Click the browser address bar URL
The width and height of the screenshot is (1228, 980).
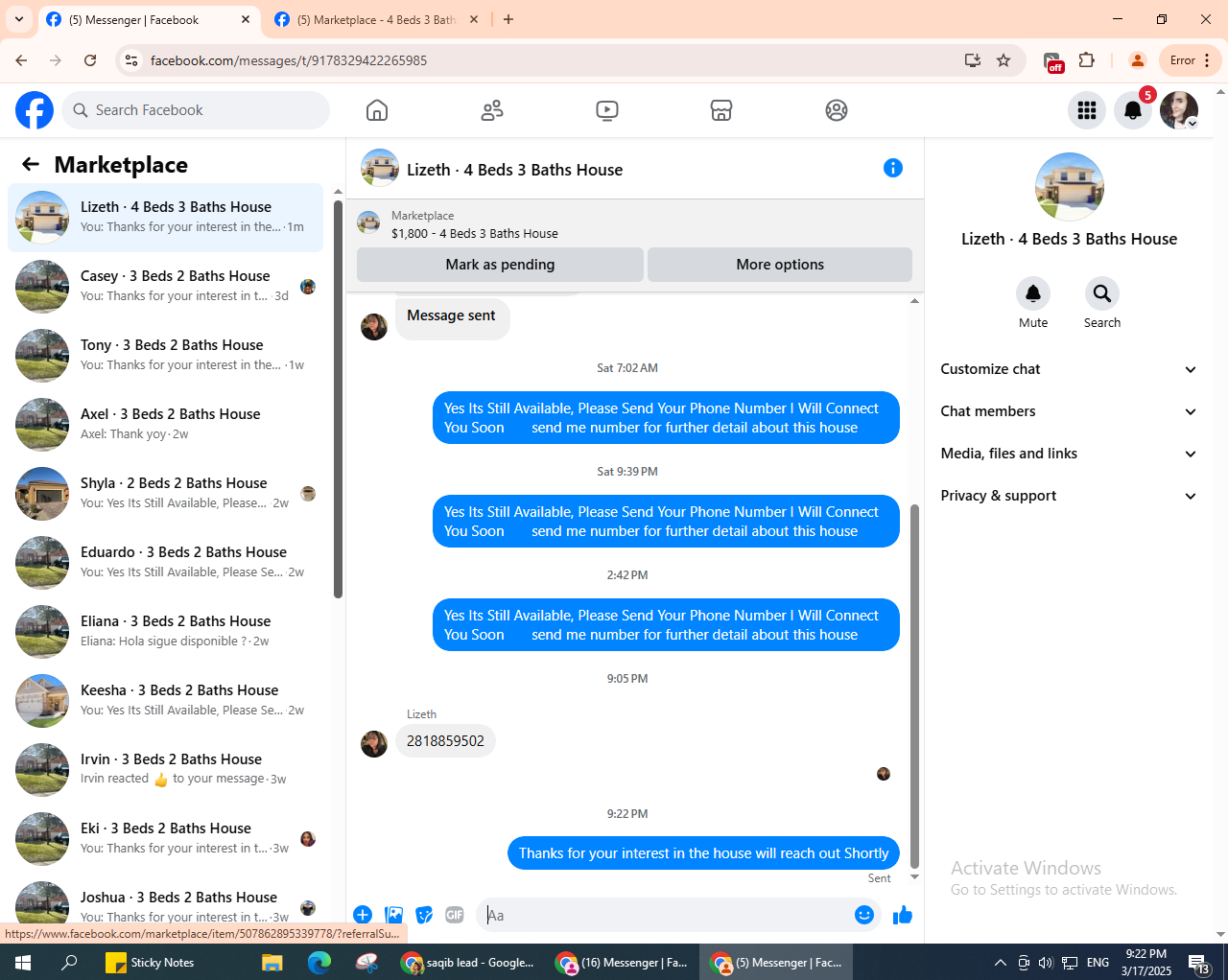tap(289, 60)
